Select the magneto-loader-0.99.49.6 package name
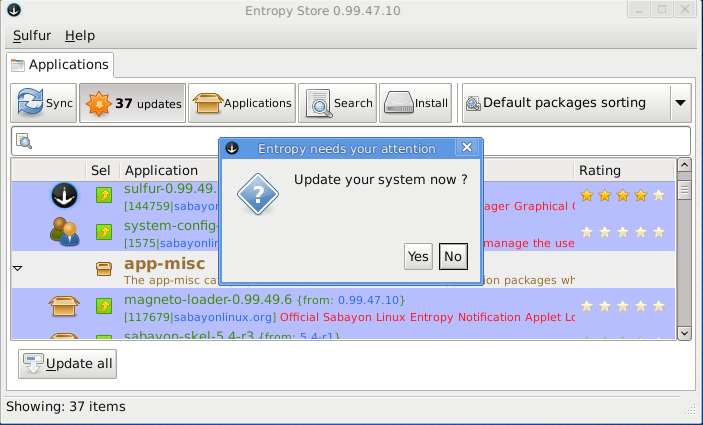703x425 pixels. point(208,299)
